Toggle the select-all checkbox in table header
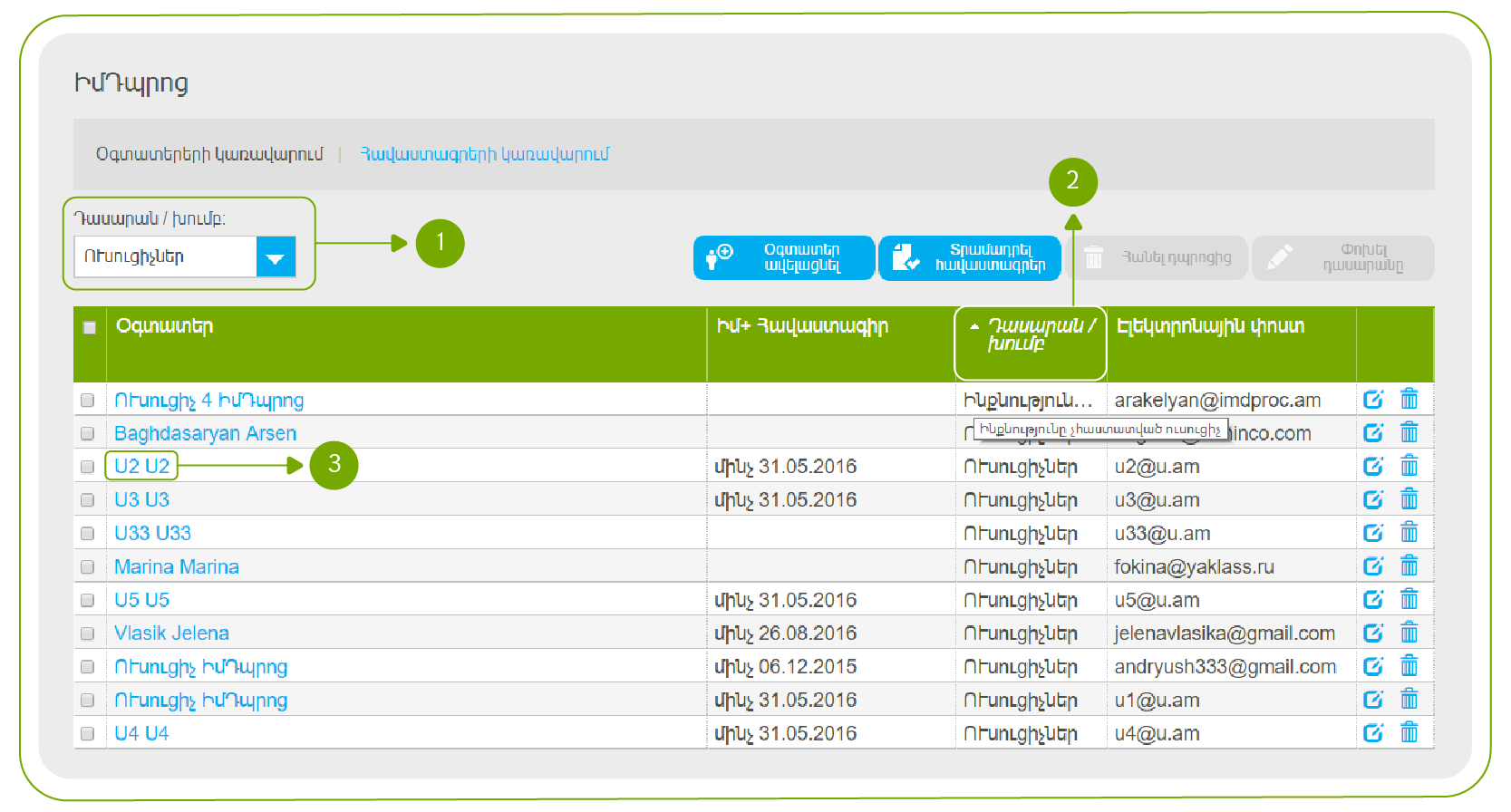Viewport: 1511px width, 812px height. [90, 327]
